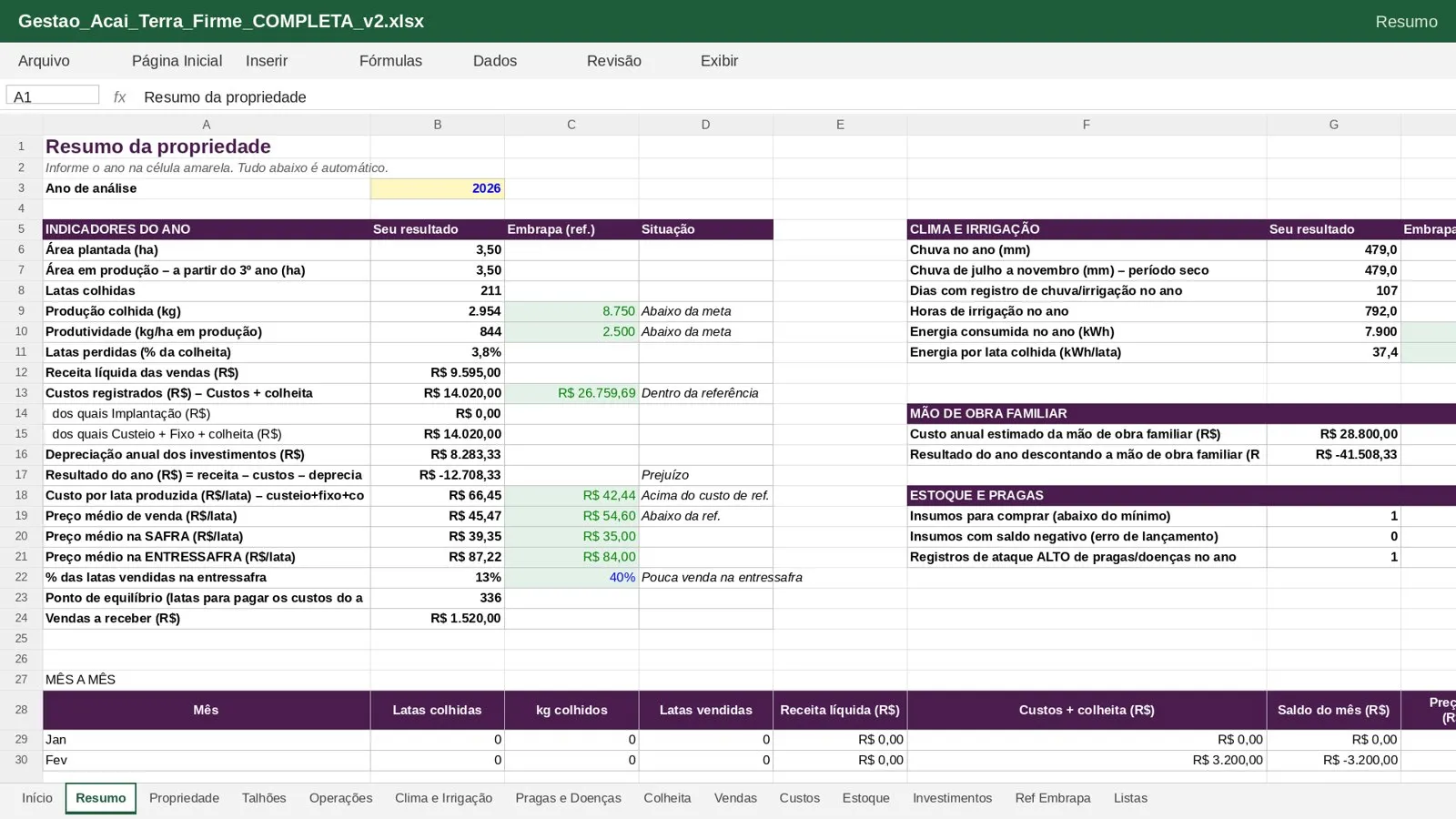1456x819 pixels.
Task: Select the 'Vendas a receber (R$)' label cell
Action: (x=206, y=618)
